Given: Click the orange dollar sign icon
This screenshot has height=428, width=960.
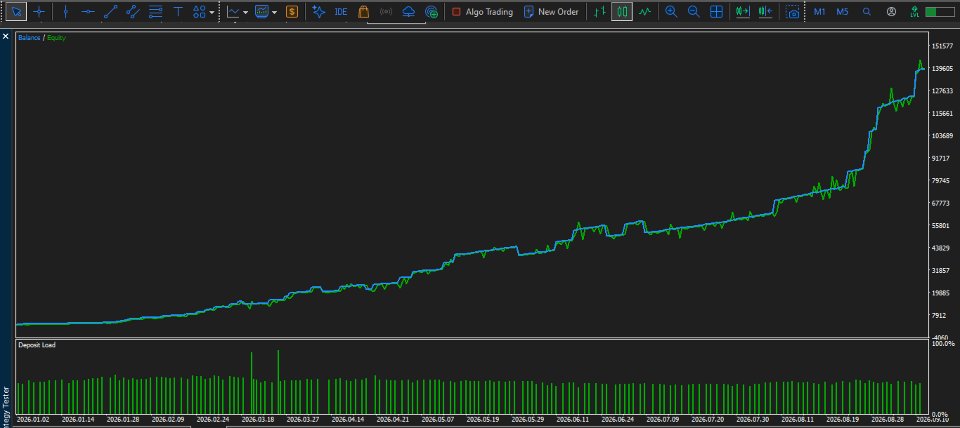Looking at the screenshot, I should tap(292, 12).
